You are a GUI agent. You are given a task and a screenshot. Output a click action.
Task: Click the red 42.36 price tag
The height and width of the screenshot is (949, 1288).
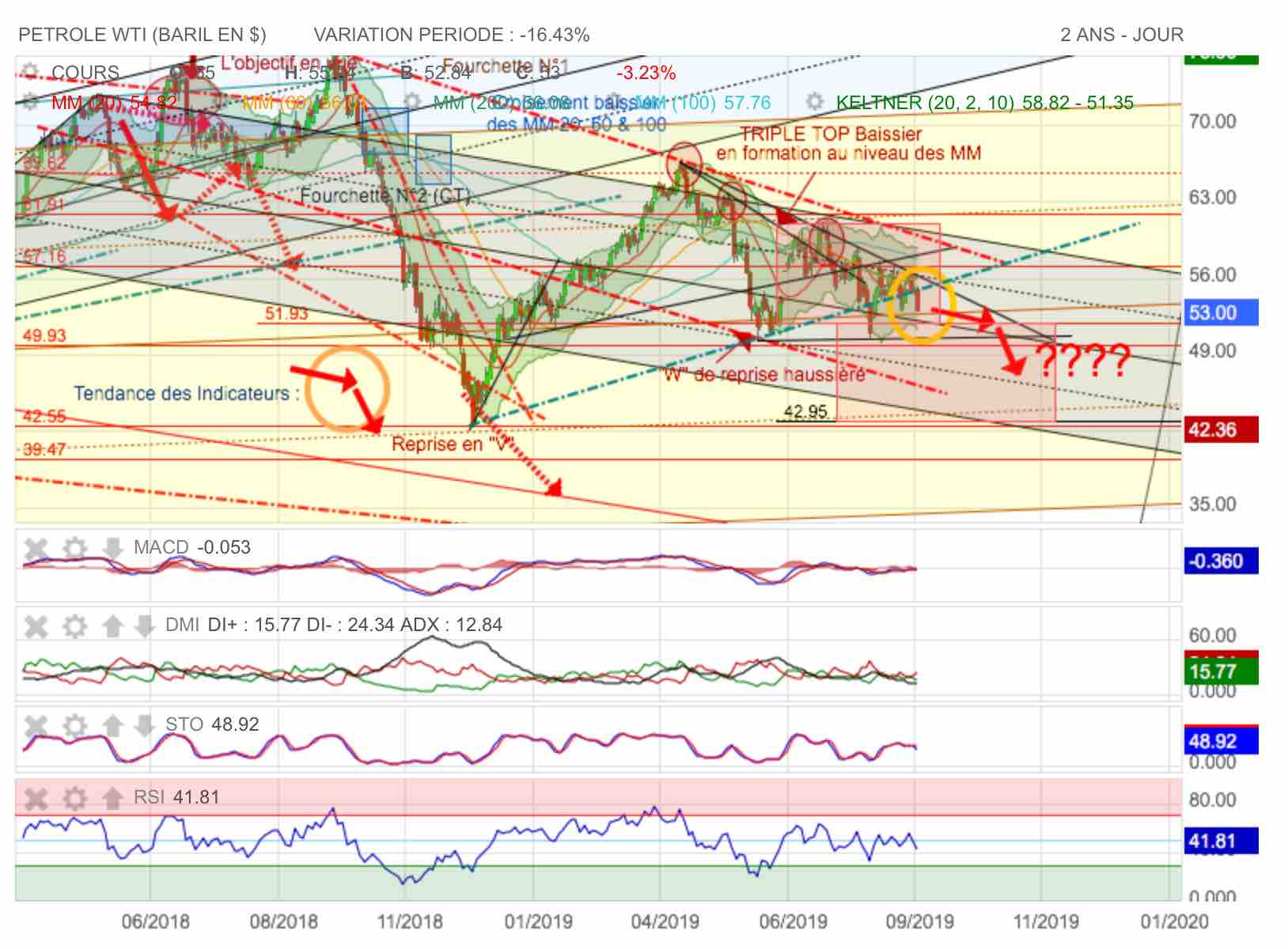coord(1219,430)
